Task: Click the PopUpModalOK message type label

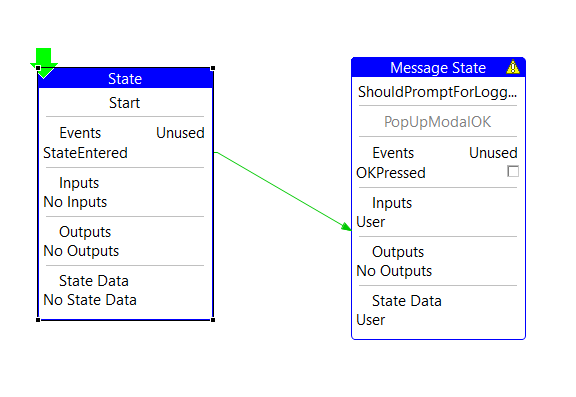Action: (438, 122)
